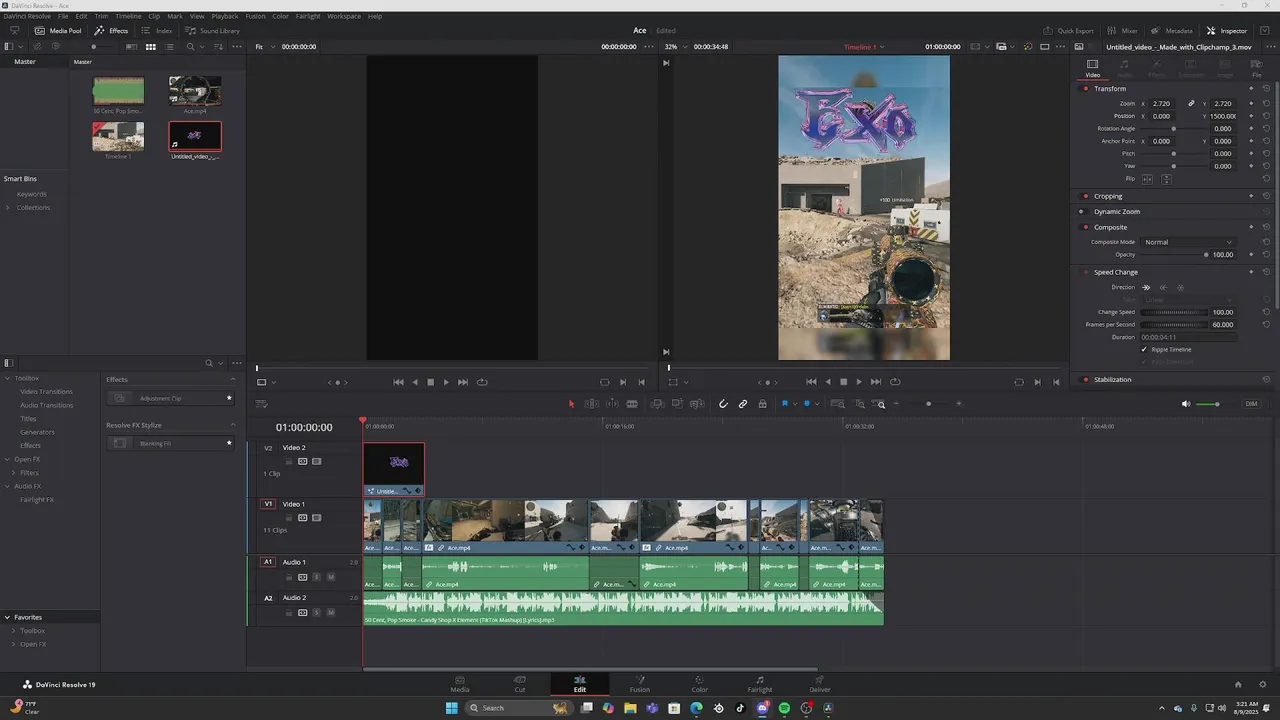Viewport: 1280px width, 720px height.
Task: Add a blue Flag to clip
Action: 785,404
